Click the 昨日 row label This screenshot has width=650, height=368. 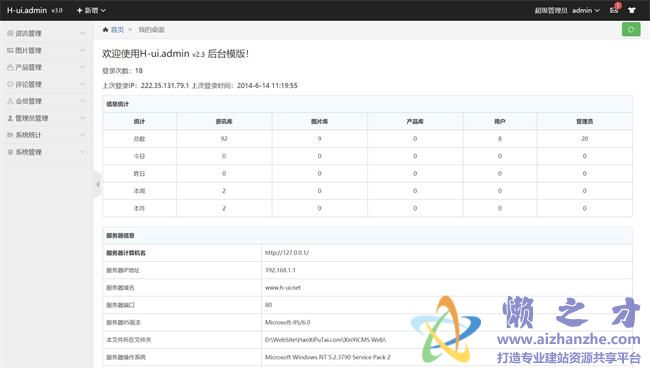(x=139, y=174)
